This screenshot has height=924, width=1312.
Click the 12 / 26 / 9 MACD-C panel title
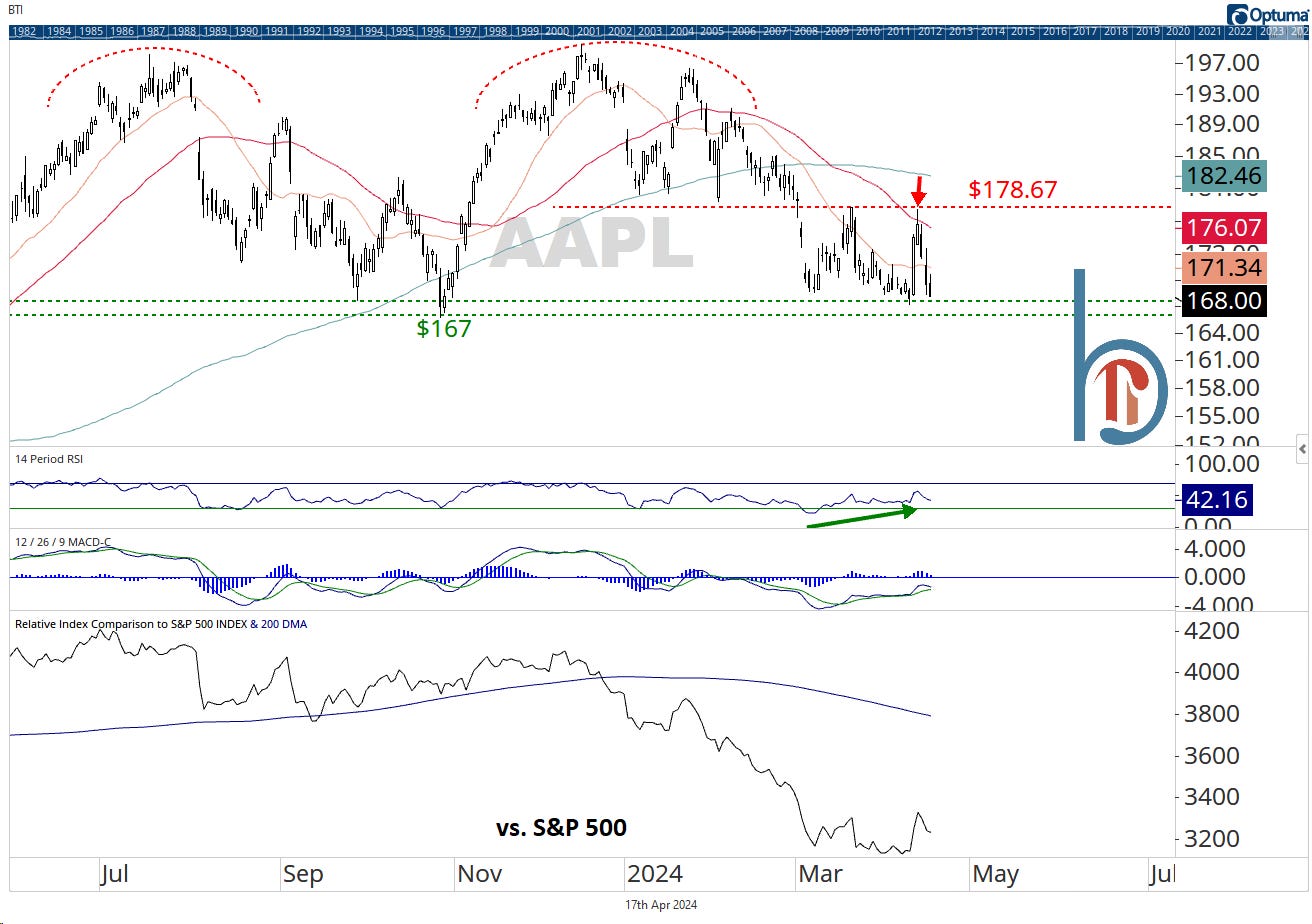(63, 542)
